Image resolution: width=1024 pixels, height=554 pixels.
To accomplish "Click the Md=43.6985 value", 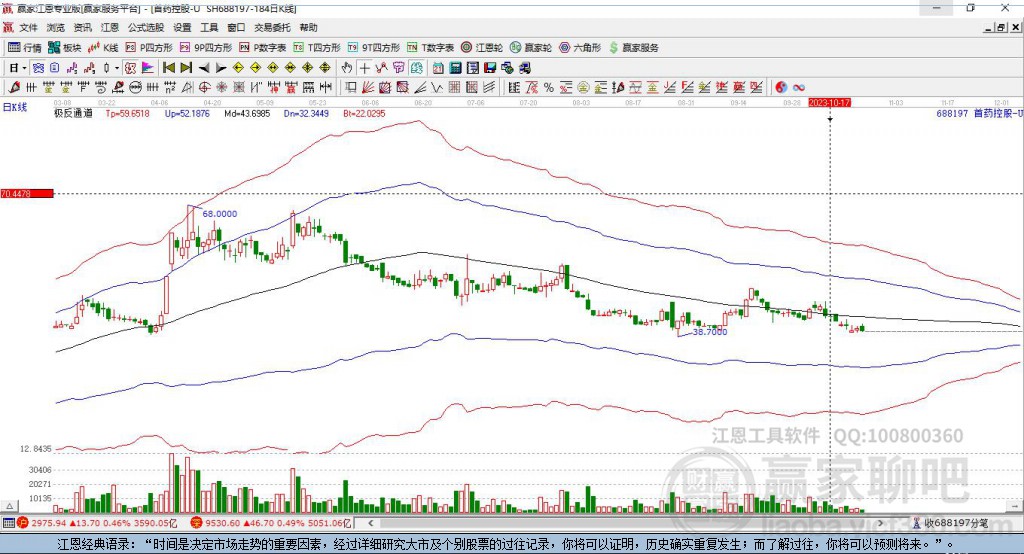I will pyautogui.click(x=247, y=113).
